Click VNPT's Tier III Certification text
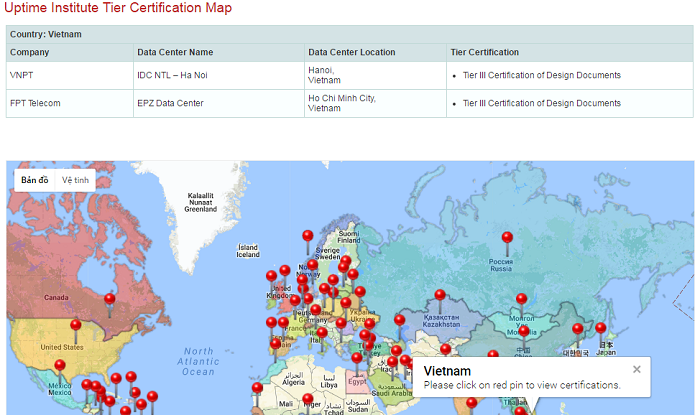Screen dimensions: 700x415 click(542, 75)
